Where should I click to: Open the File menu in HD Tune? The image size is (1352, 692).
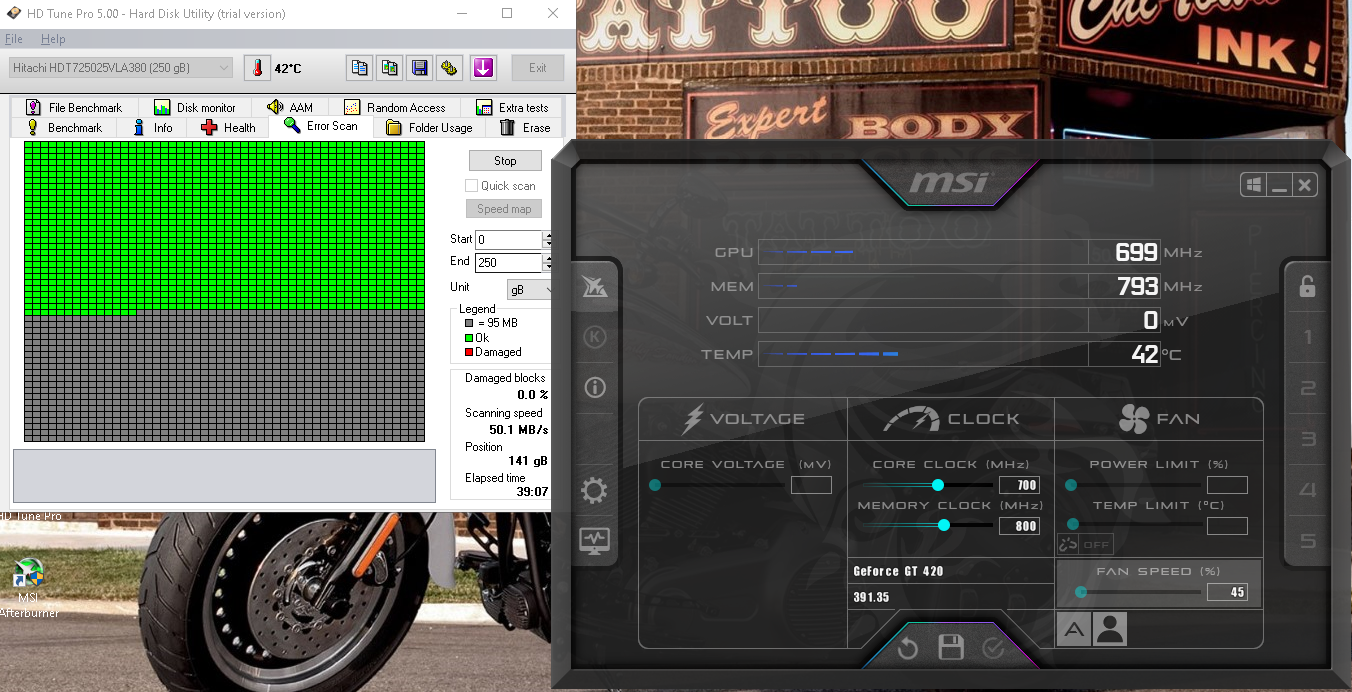14,39
